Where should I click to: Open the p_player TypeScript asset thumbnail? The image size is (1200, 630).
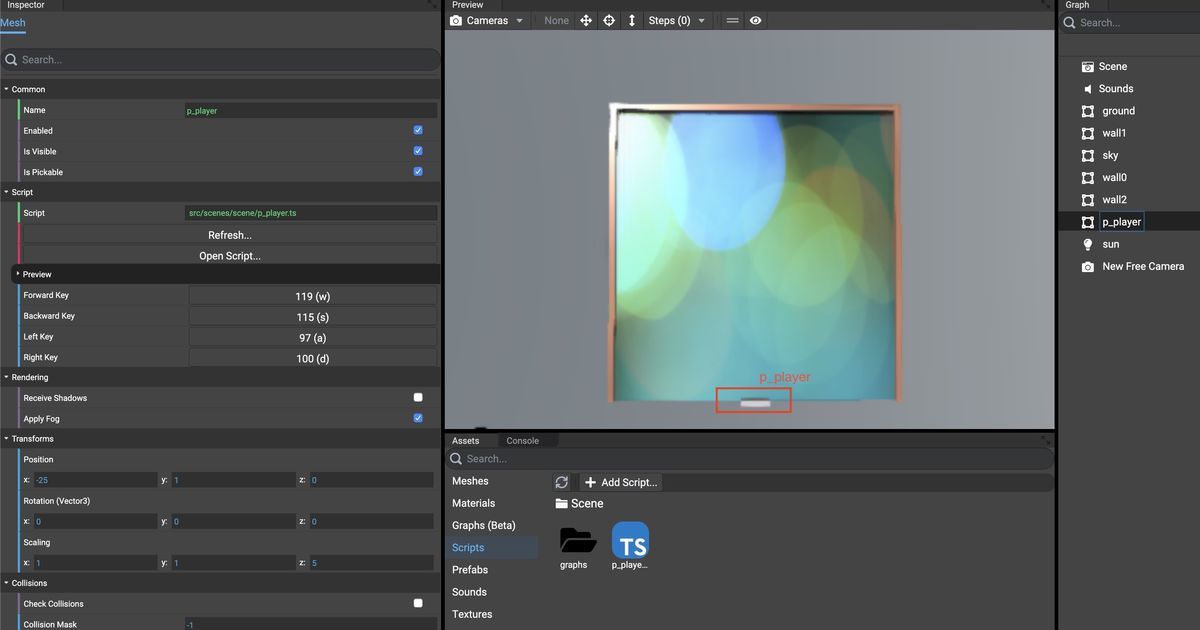pos(631,540)
